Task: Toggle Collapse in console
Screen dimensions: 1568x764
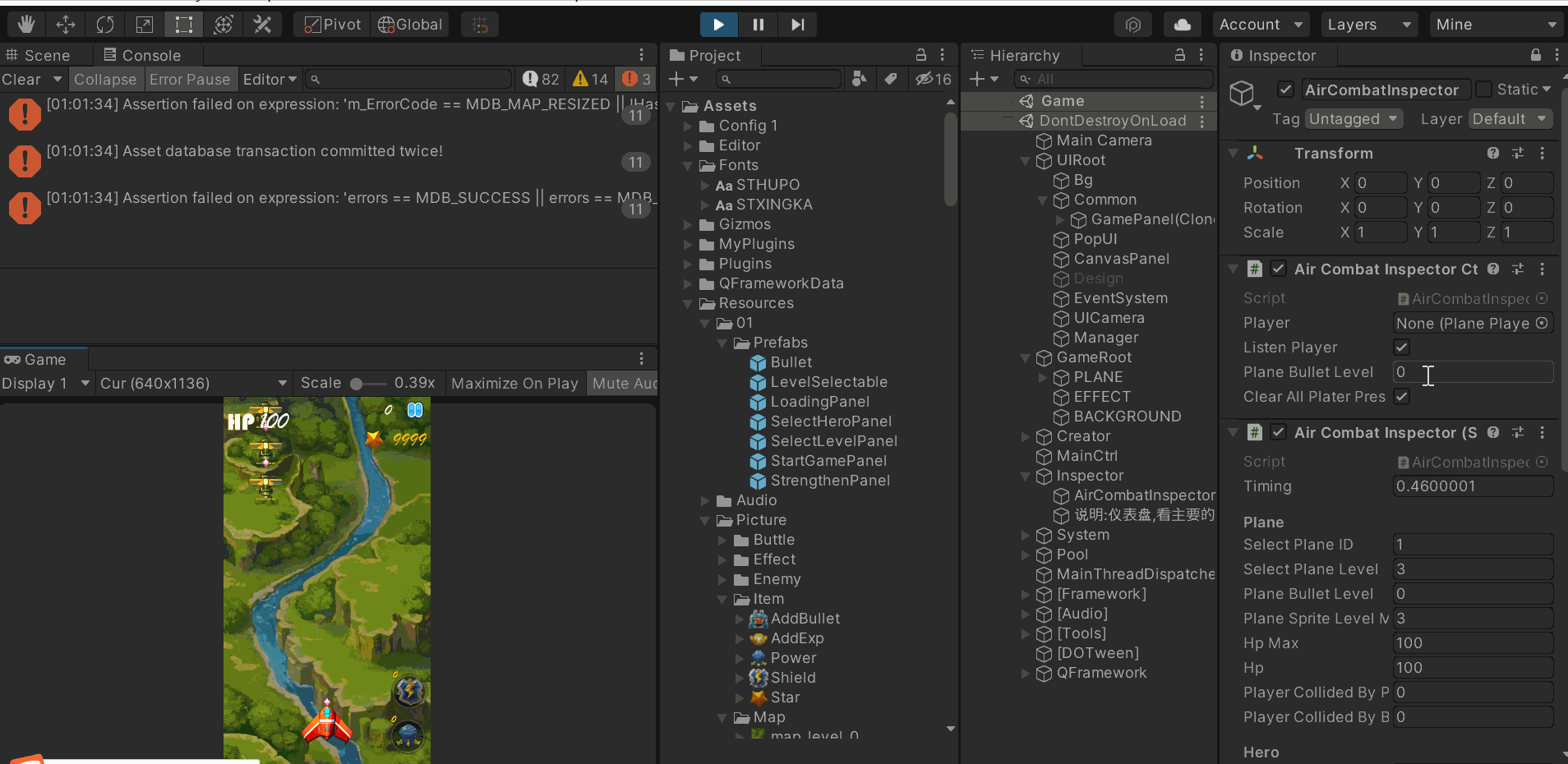Action: (105, 80)
